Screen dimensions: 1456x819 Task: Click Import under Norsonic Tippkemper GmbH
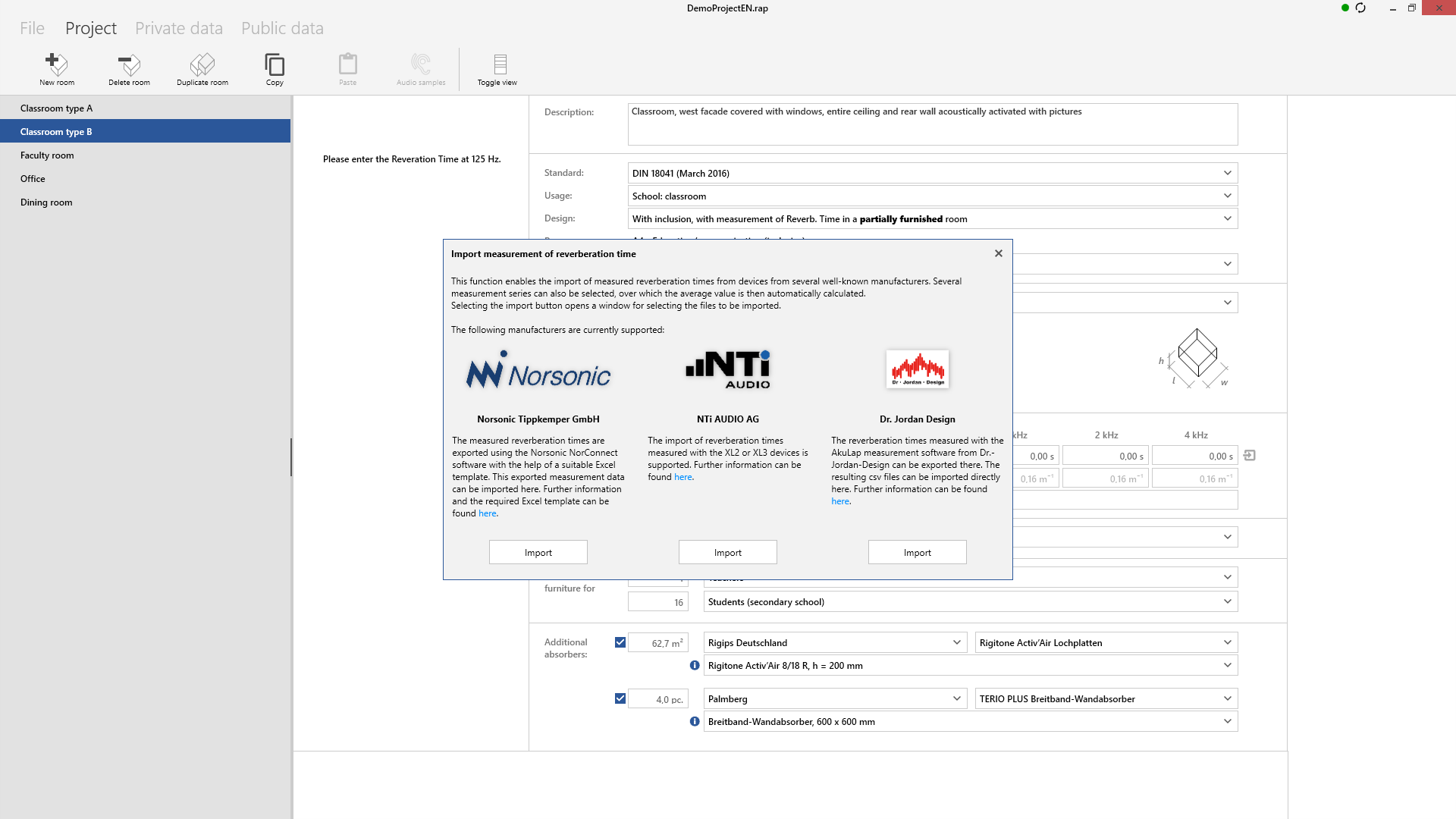pos(538,551)
